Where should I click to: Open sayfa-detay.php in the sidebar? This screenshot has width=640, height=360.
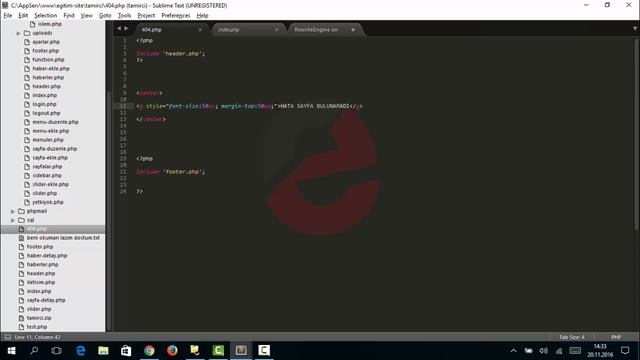(x=46, y=300)
